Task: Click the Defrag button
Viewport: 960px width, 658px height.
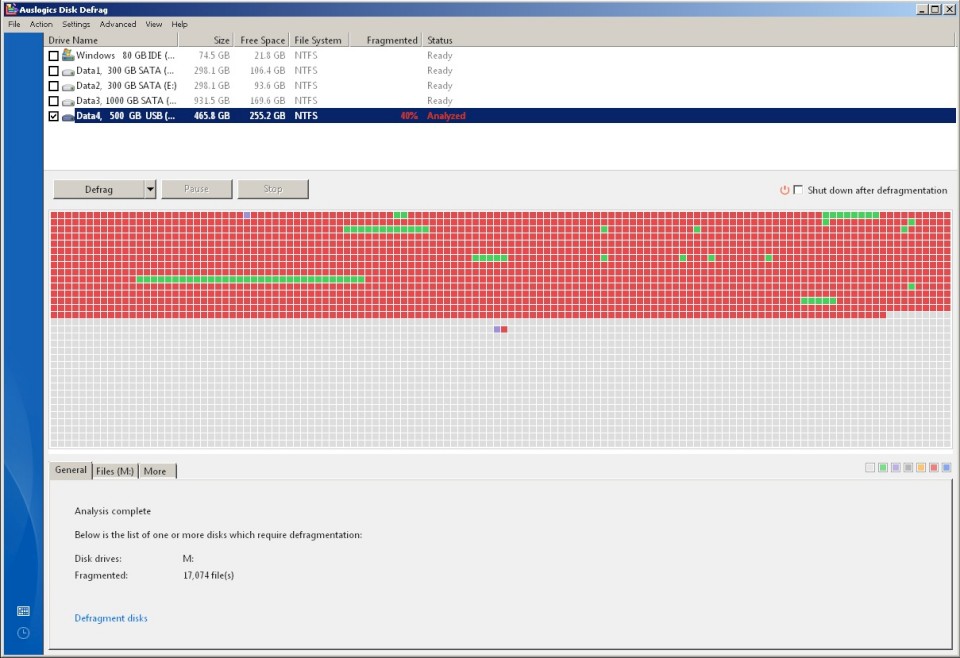Action: coord(99,190)
